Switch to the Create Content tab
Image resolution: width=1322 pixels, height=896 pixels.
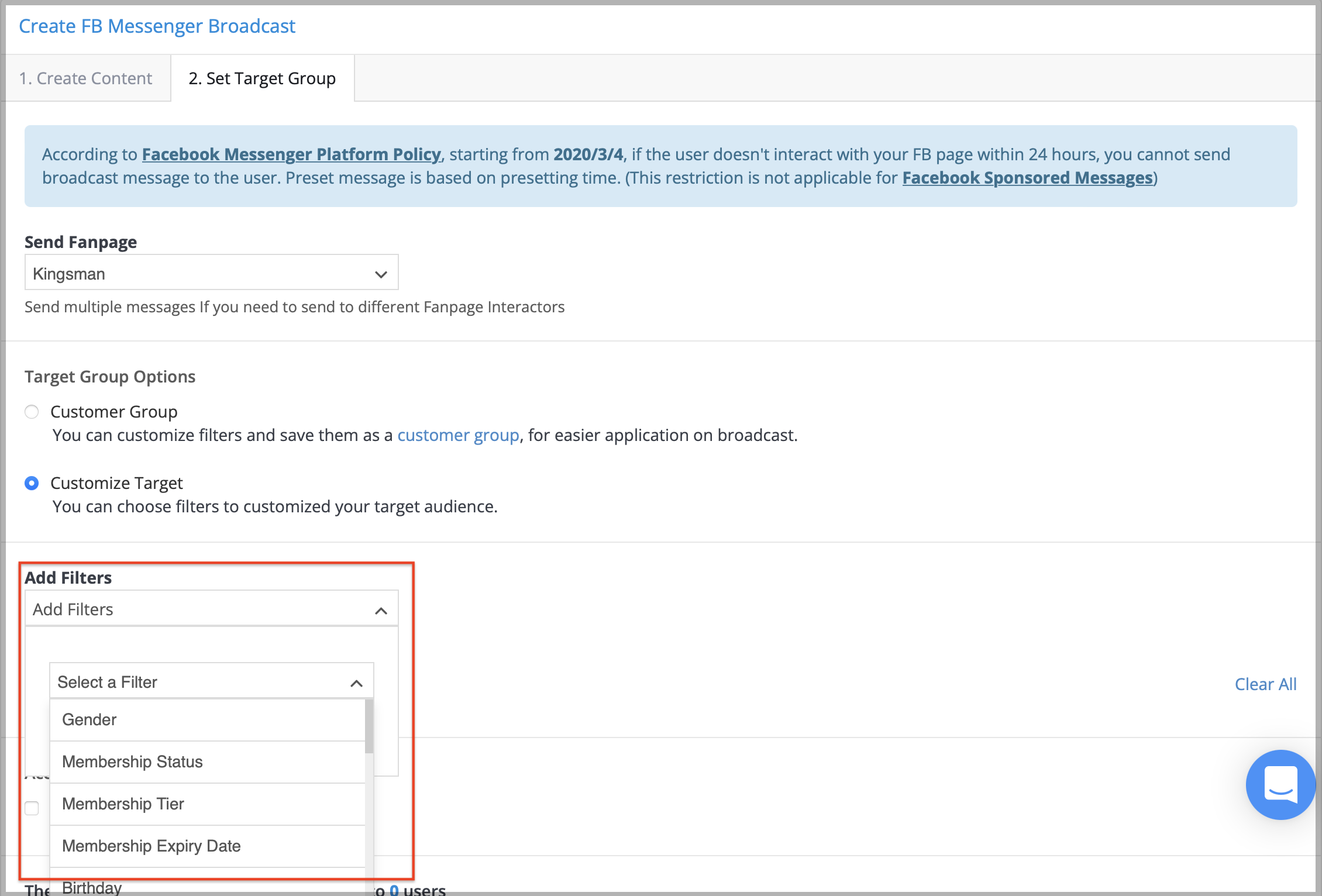pyautogui.click(x=85, y=78)
